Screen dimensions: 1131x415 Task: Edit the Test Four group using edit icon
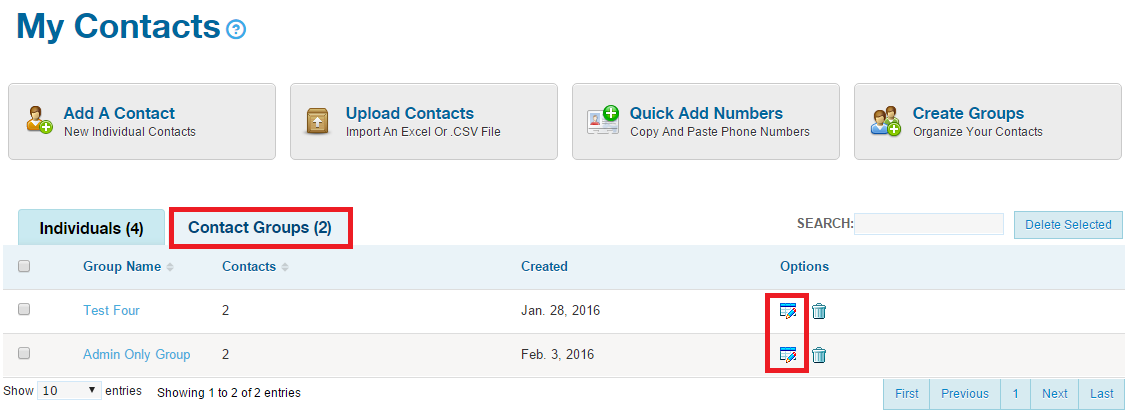point(788,311)
